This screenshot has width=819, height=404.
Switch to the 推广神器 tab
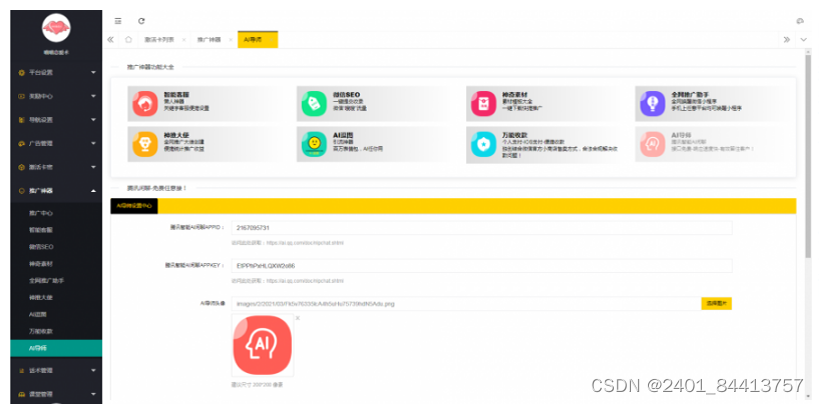209,40
